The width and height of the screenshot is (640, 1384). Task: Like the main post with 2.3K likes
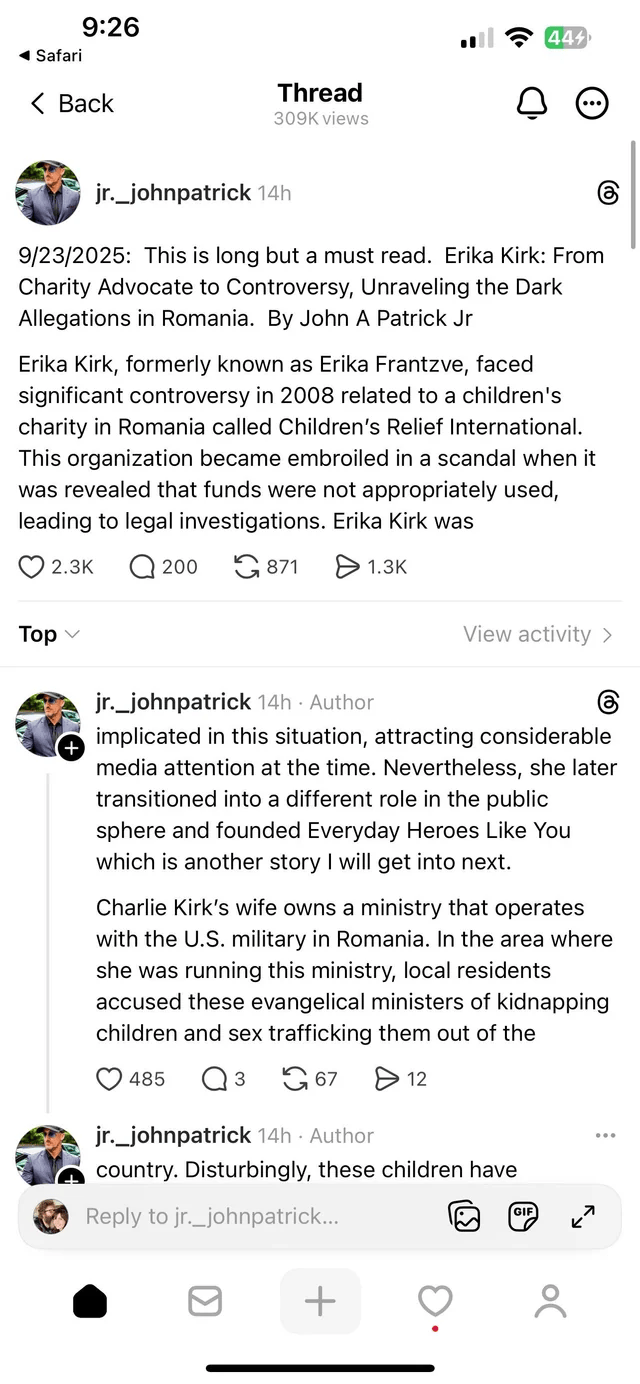pyautogui.click(x=33, y=567)
